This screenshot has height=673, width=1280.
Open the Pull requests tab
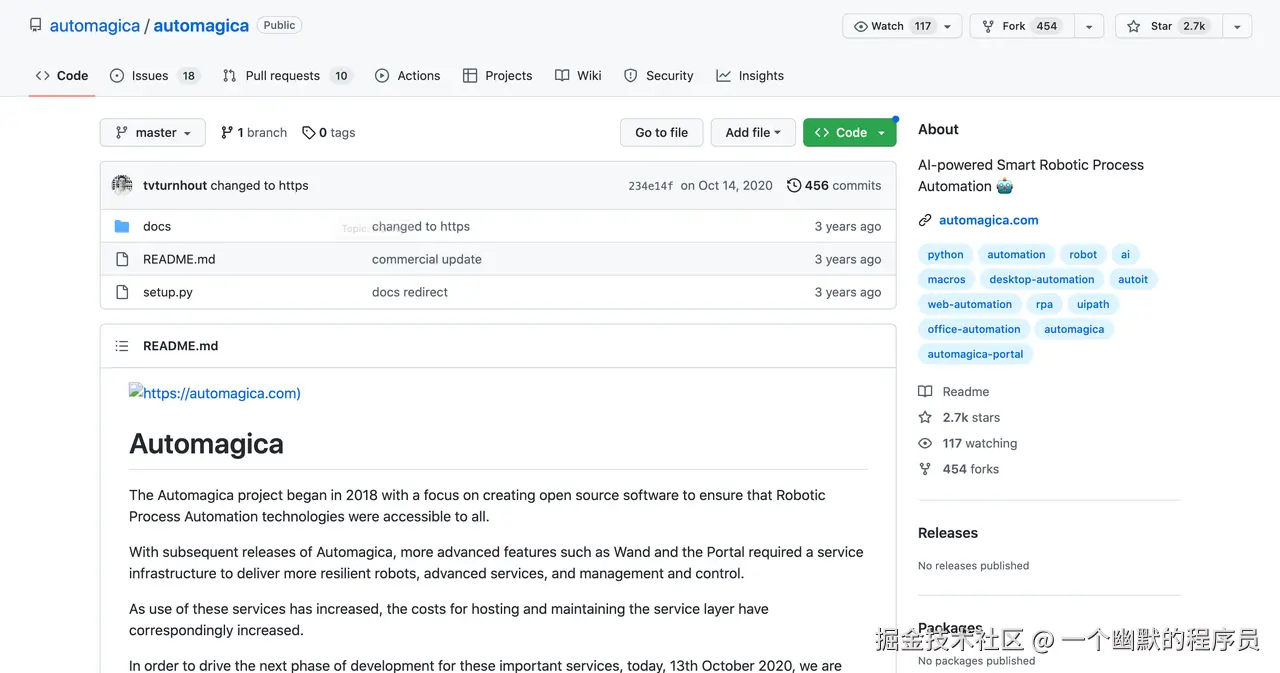tap(287, 76)
